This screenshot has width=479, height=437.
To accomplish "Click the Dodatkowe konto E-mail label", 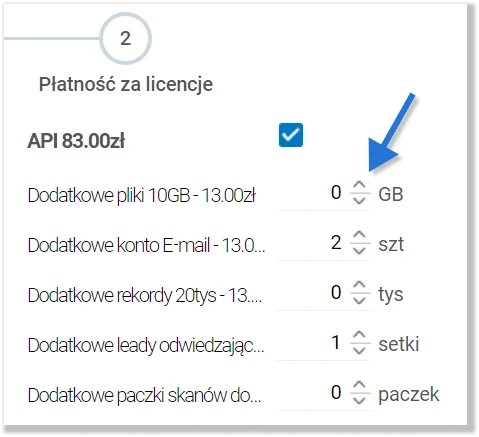I will 146,245.
